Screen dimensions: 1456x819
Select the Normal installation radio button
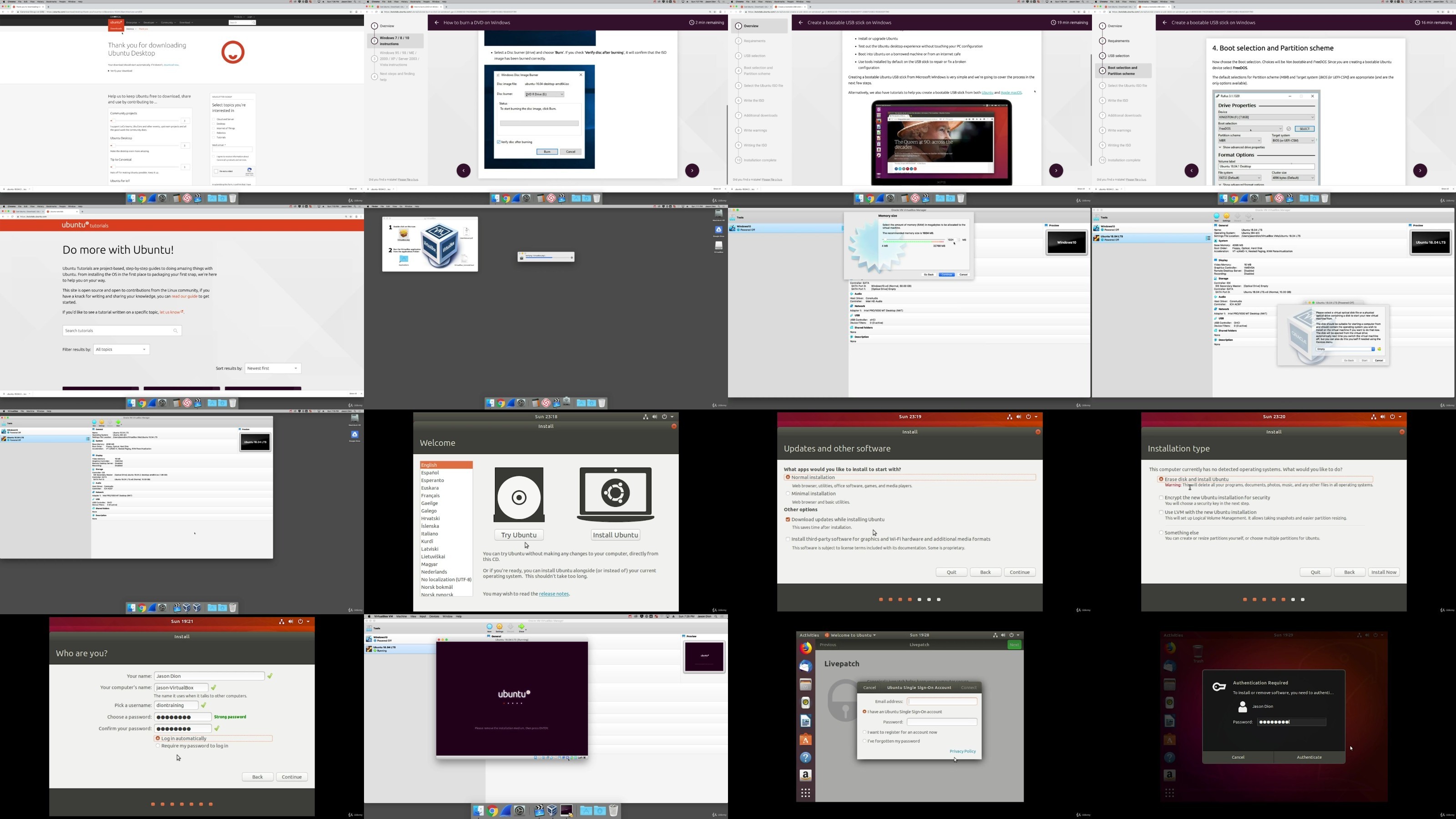tap(787, 478)
